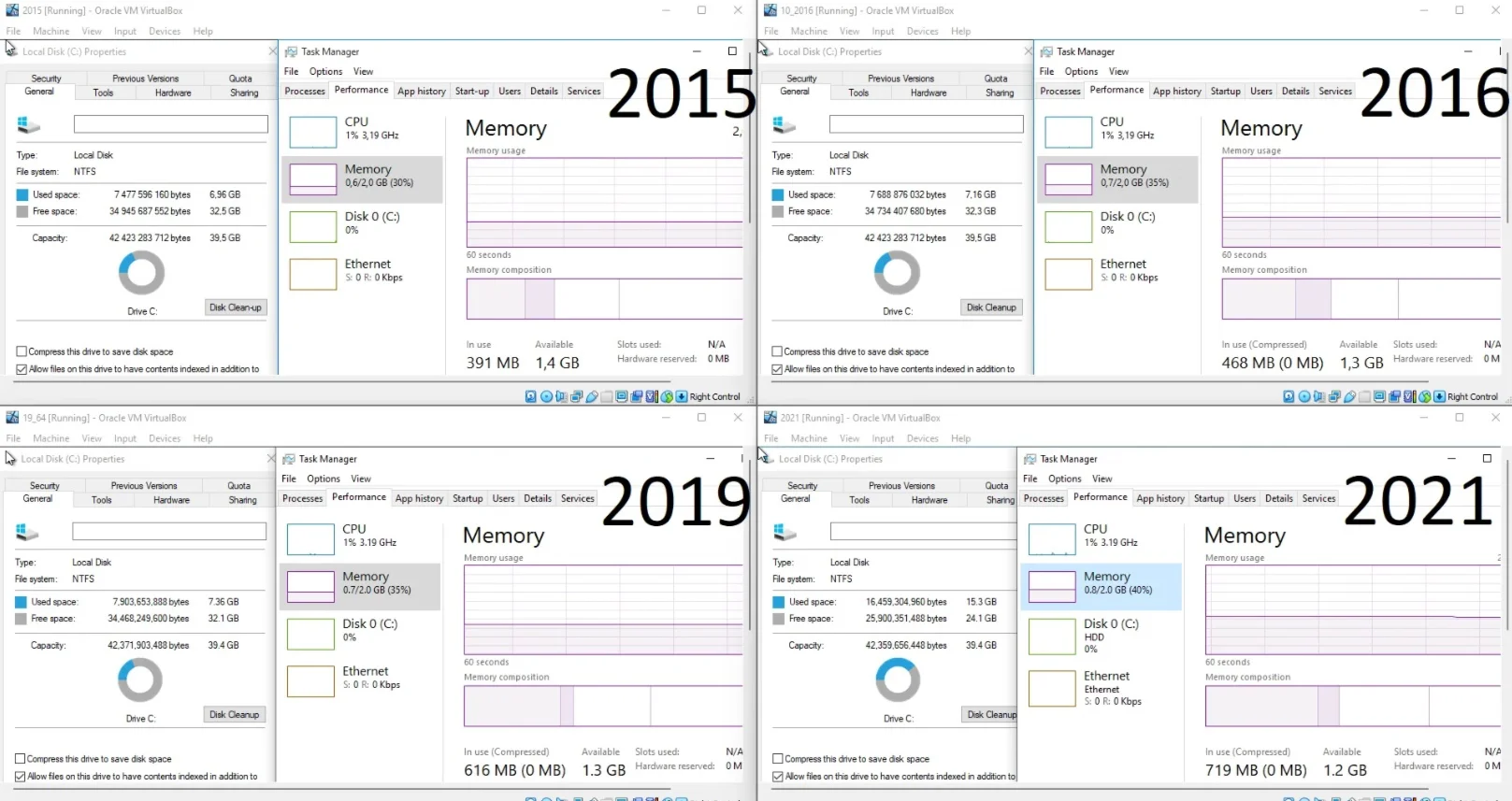
Task: Click the VirtualBox title icon of 2021 VM
Action: [x=770, y=418]
